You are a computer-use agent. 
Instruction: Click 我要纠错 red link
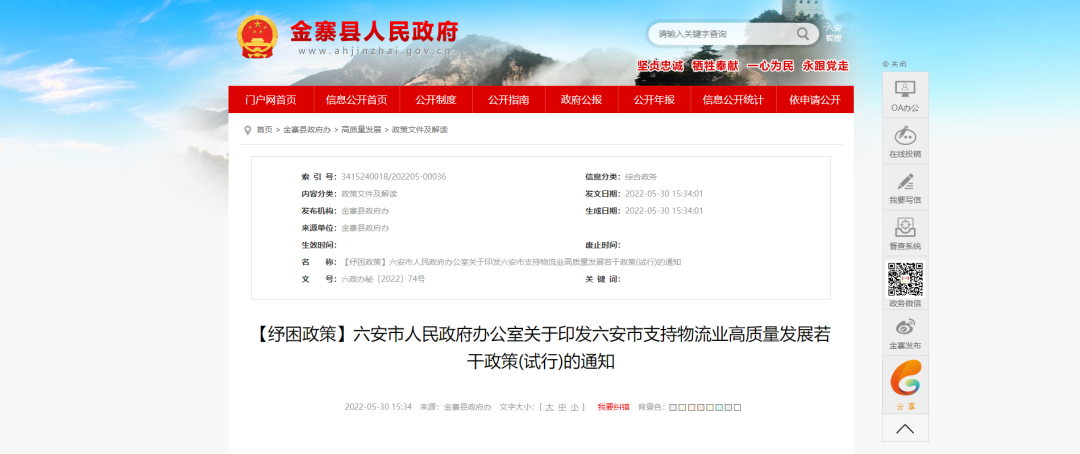click(x=613, y=407)
